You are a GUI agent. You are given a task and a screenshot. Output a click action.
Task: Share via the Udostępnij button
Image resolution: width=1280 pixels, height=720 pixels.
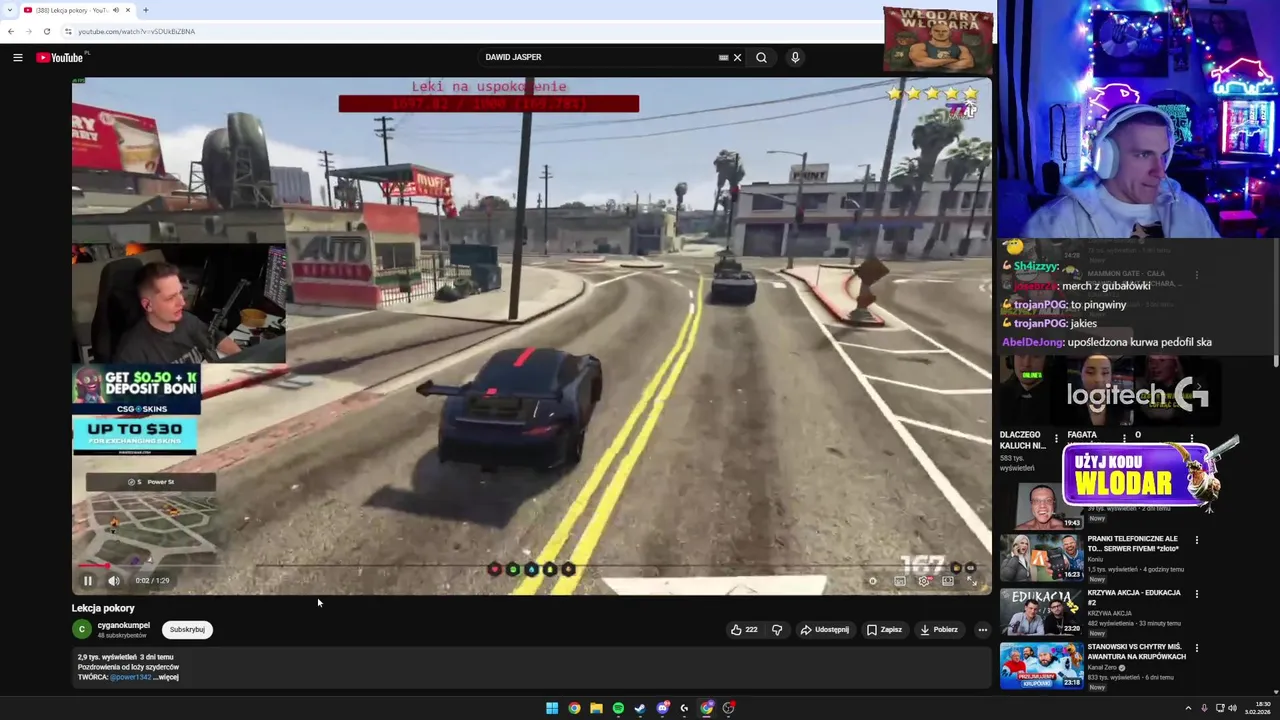(824, 629)
